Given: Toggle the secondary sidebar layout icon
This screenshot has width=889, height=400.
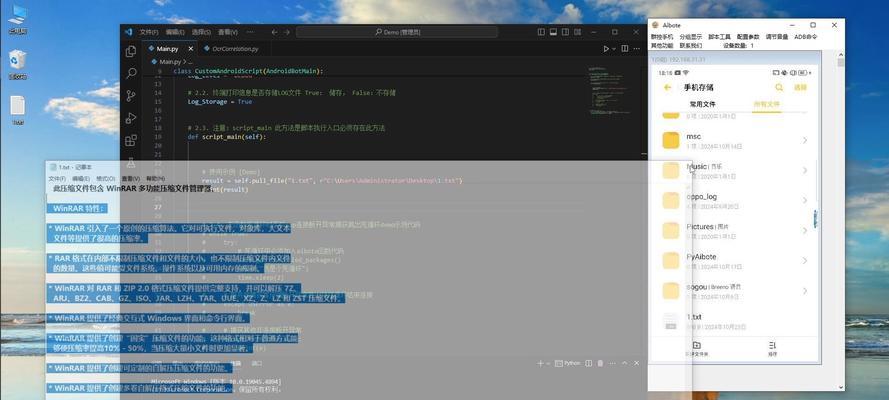Looking at the screenshot, I should coord(566,32).
